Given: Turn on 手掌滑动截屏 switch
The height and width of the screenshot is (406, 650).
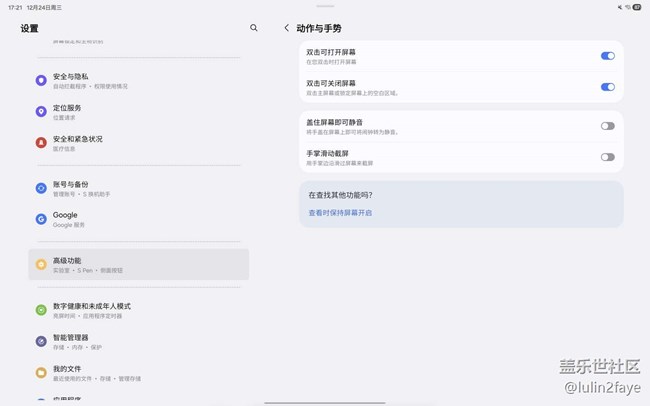Looking at the screenshot, I should 607,157.
